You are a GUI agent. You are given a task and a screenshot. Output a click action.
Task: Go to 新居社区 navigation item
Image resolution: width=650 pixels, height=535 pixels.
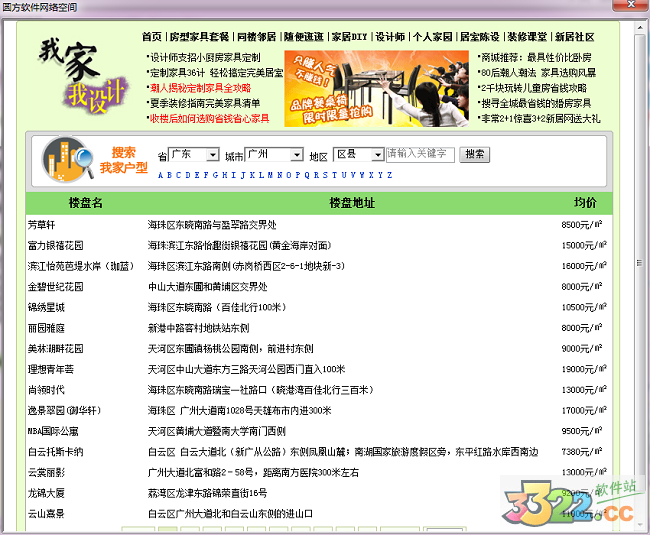pos(574,36)
